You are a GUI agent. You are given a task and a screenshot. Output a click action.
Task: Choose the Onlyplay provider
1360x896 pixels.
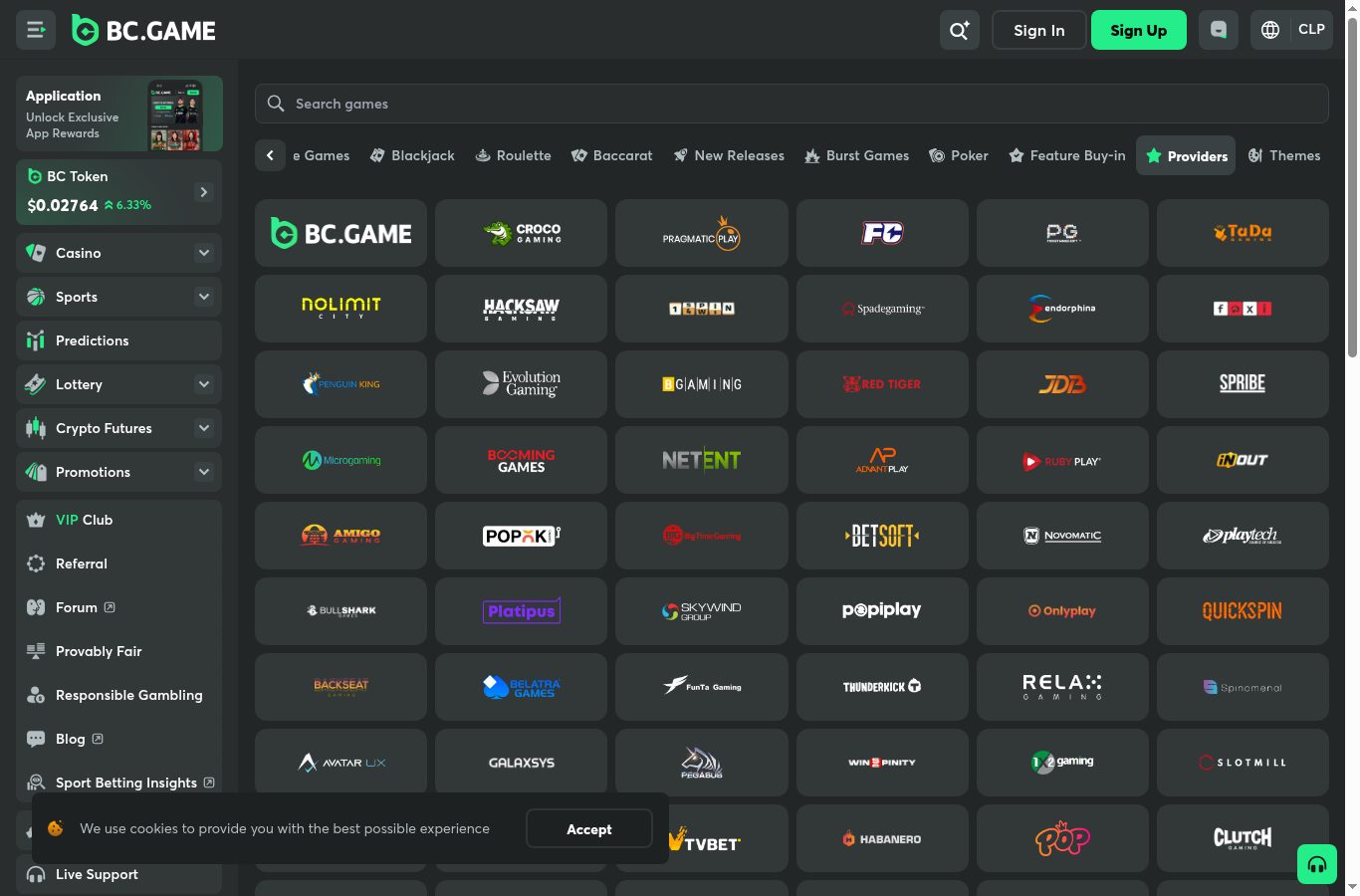(1062, 611)
